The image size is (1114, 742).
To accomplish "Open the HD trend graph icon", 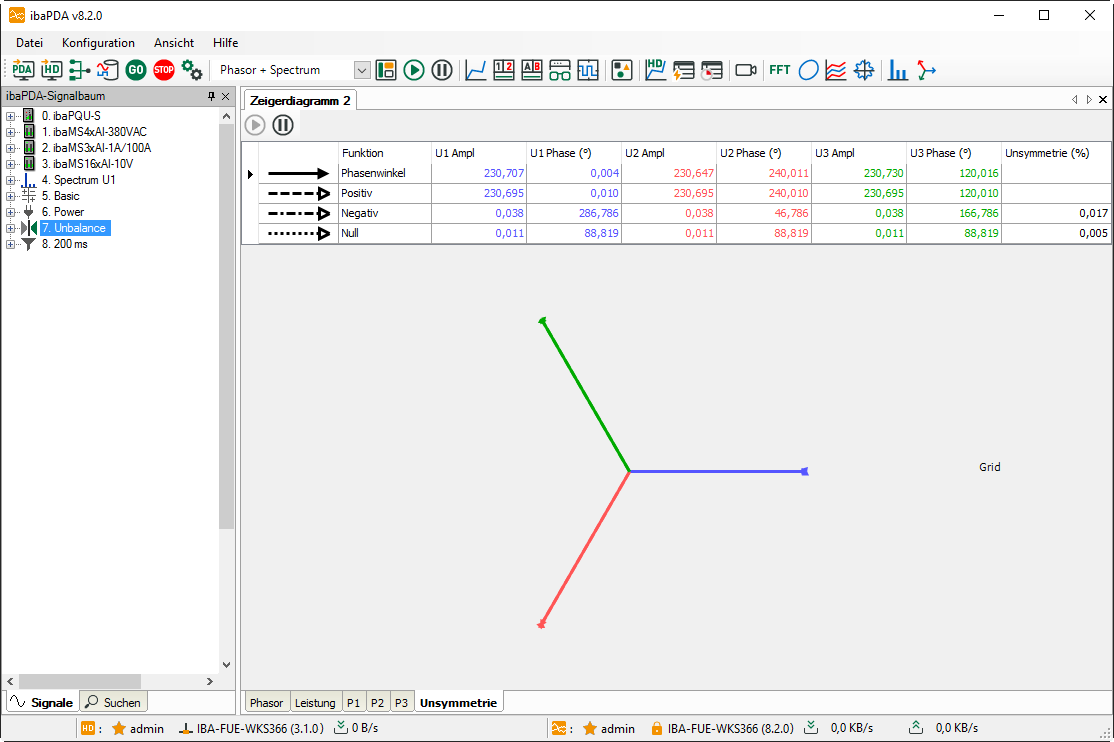I will 655,70.
